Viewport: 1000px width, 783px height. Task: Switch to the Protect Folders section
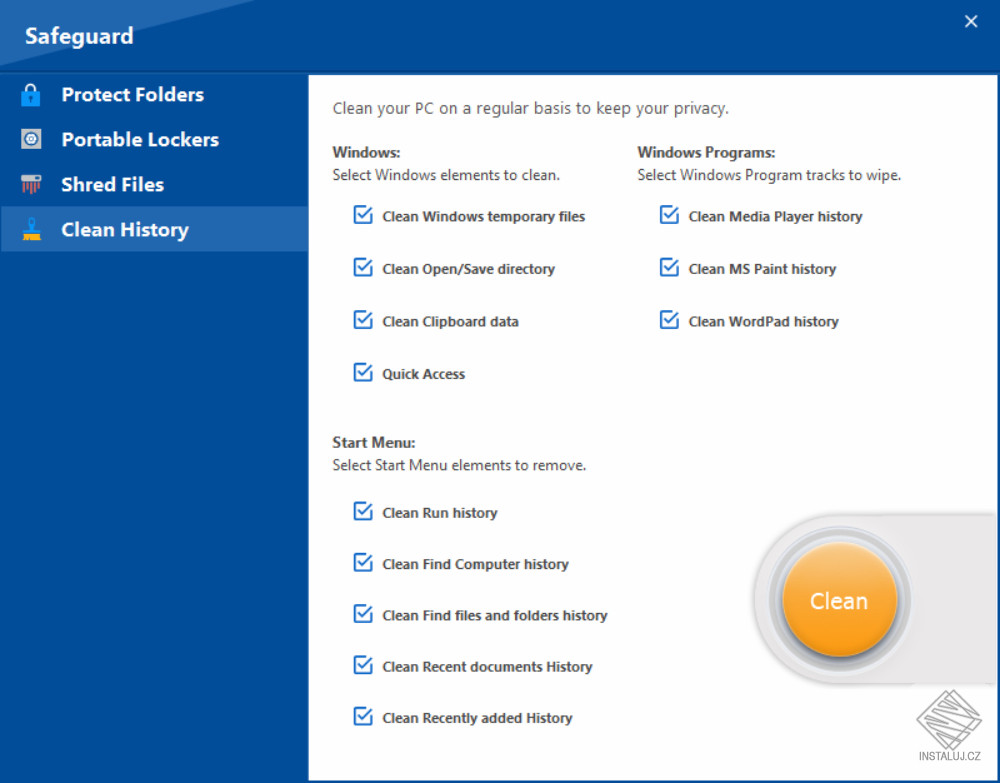click(132, 94)
